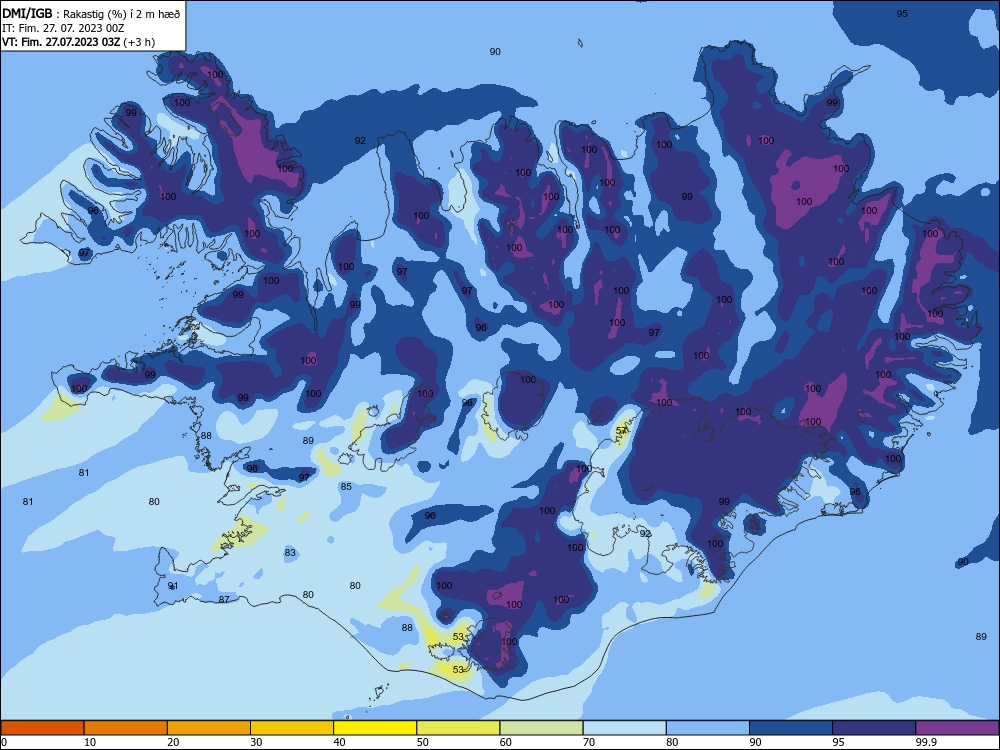The image size is (1000, 750).
Task: Click the title text 'DMI/IGB : Rakastig (%) í 2 m hæð'
Action: coord(91,14)
